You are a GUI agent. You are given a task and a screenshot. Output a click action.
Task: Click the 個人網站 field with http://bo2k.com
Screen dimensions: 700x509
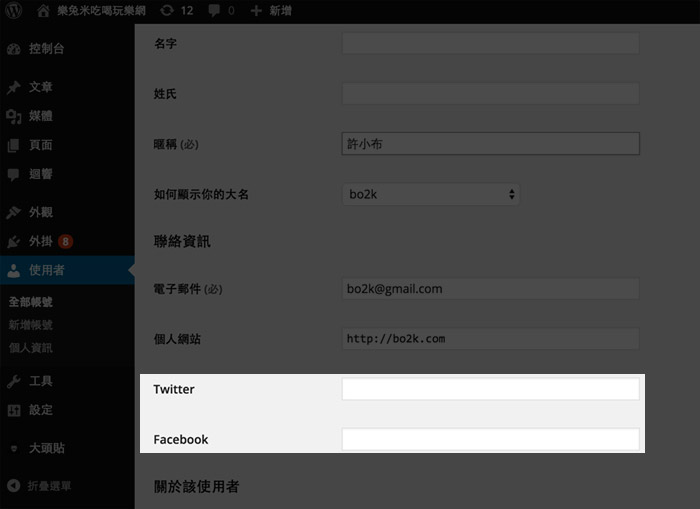tap(491, 339)
